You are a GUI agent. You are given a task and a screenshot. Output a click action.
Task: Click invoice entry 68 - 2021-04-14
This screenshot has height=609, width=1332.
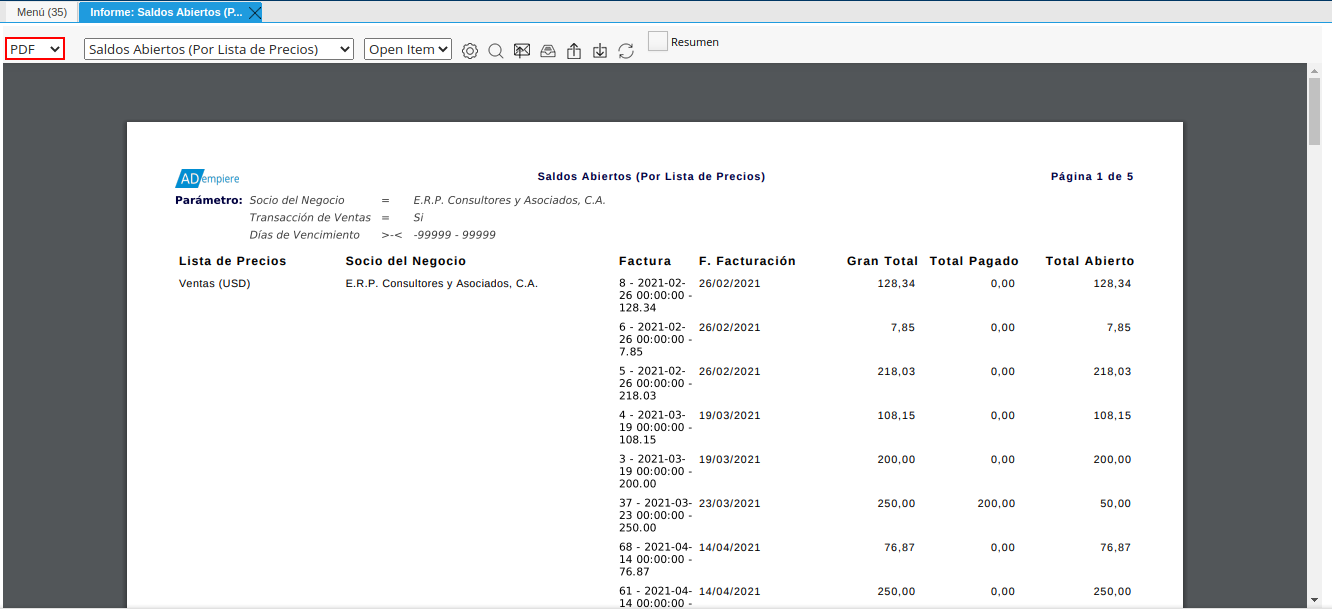[656, 560]
